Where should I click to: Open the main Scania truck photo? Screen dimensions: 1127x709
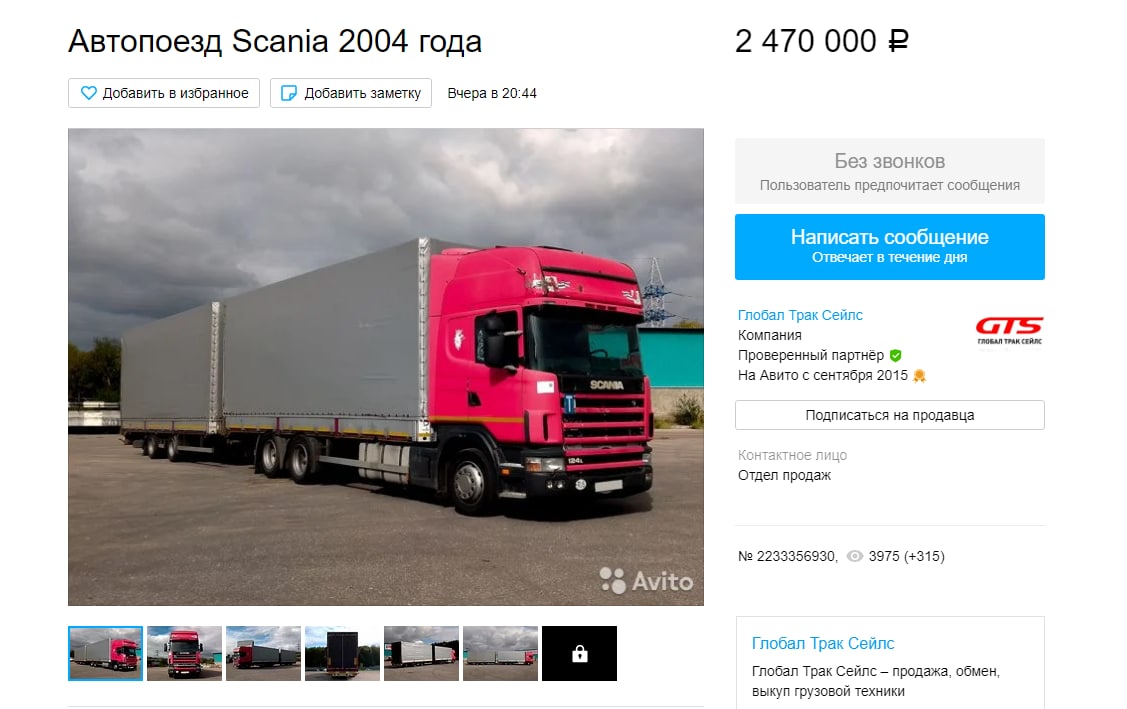point(386,367)
